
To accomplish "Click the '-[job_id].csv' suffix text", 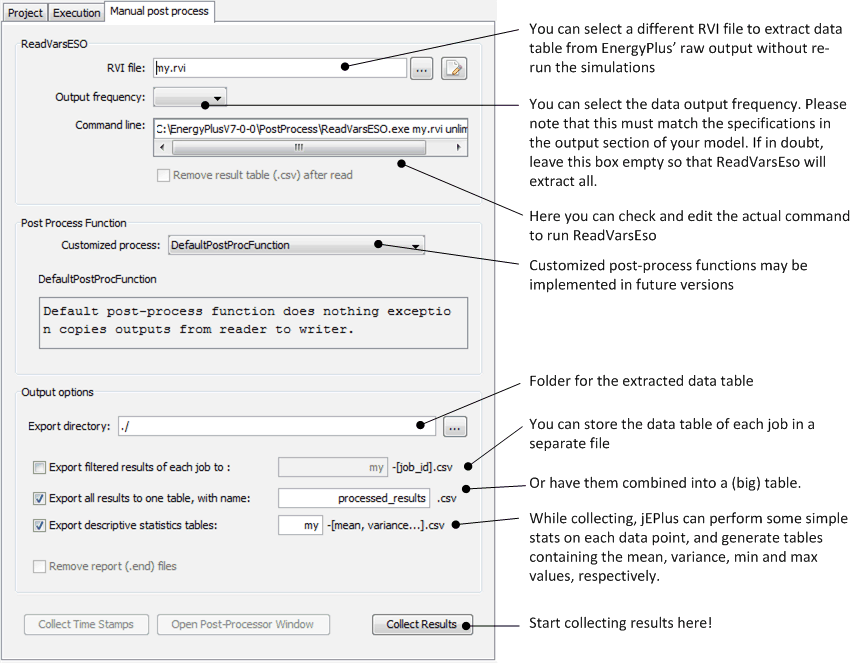I will coord(422,468).
